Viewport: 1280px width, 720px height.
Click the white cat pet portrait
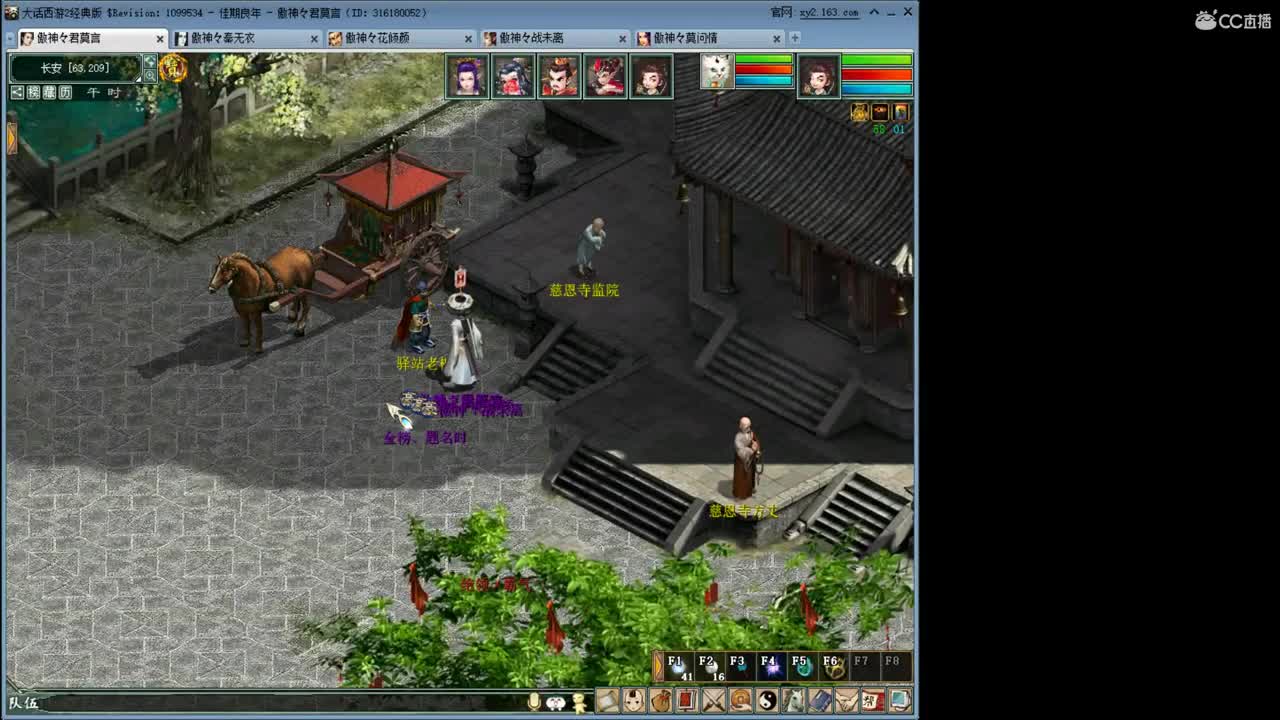click(x=716, y=71)
